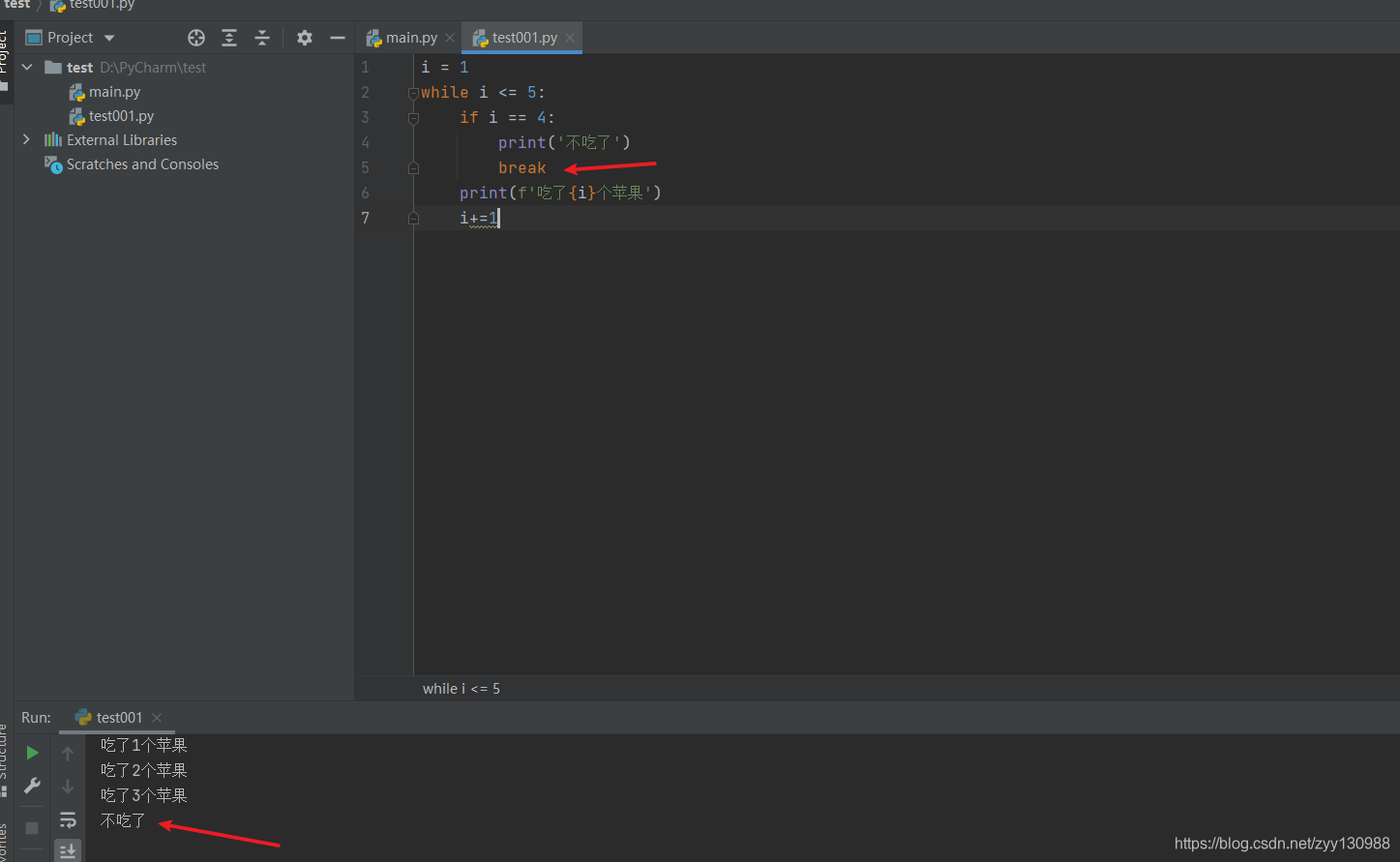The height and width of the screenshot is (862, 1400).
Task: Open the Structure tool window side tab
Action: (4, 760)
